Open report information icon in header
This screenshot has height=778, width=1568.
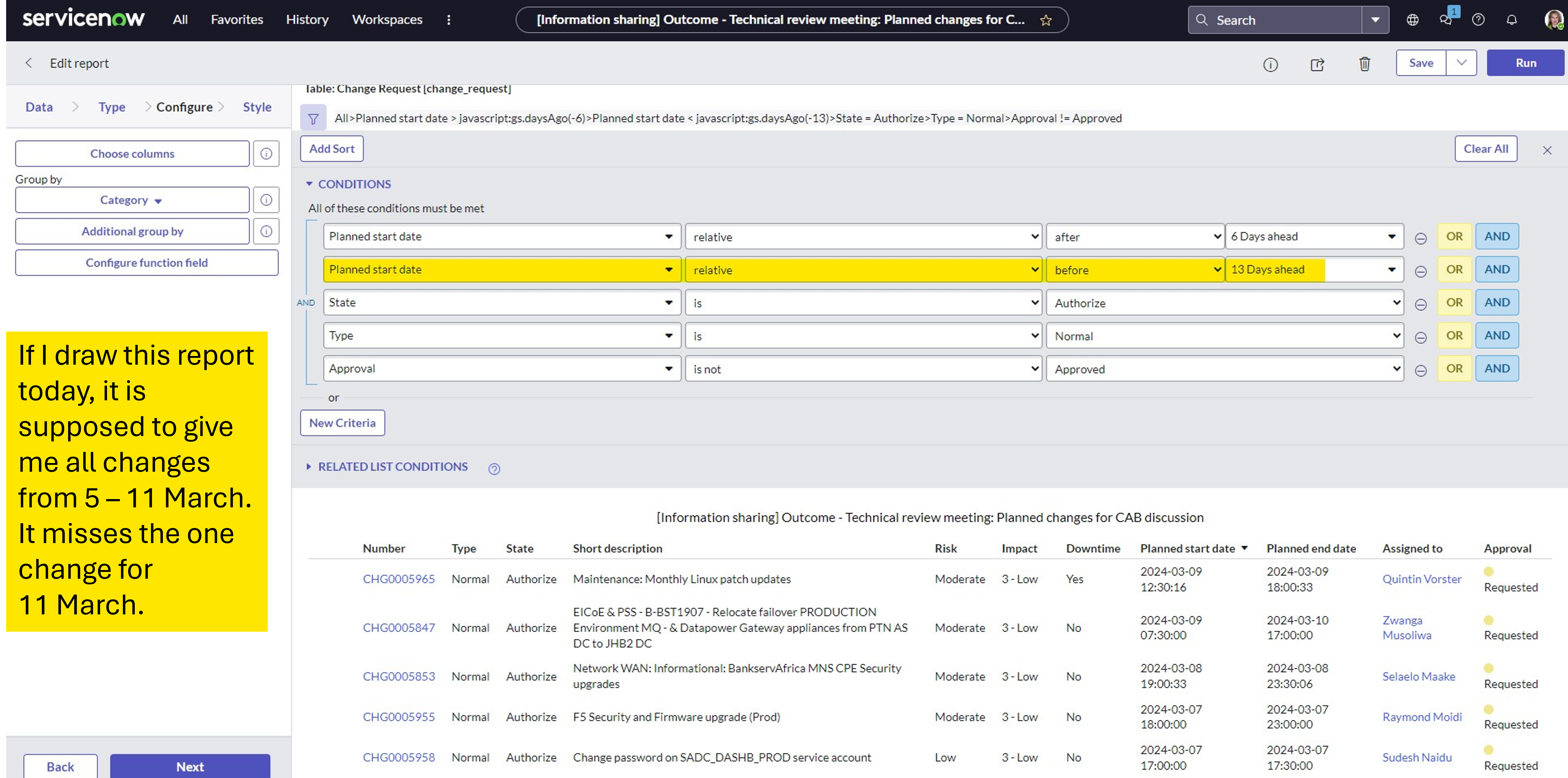point(1270,65)
